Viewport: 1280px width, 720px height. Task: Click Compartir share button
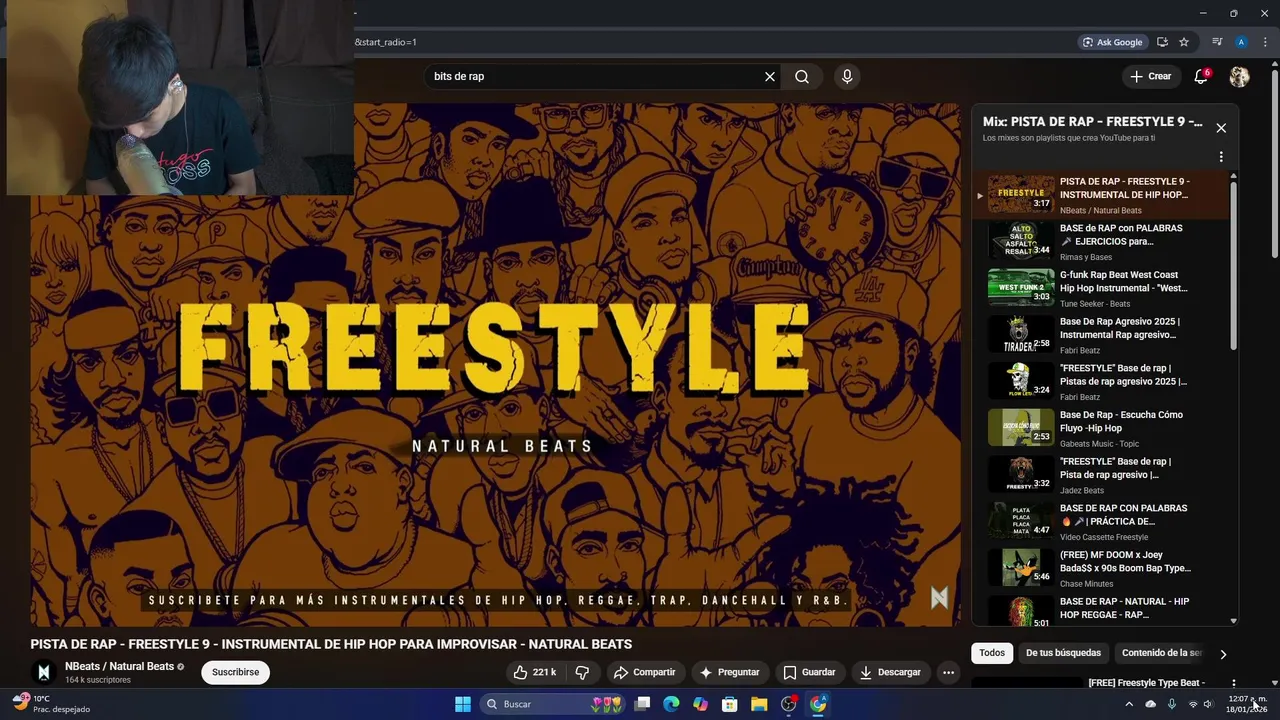click(644, 672)
